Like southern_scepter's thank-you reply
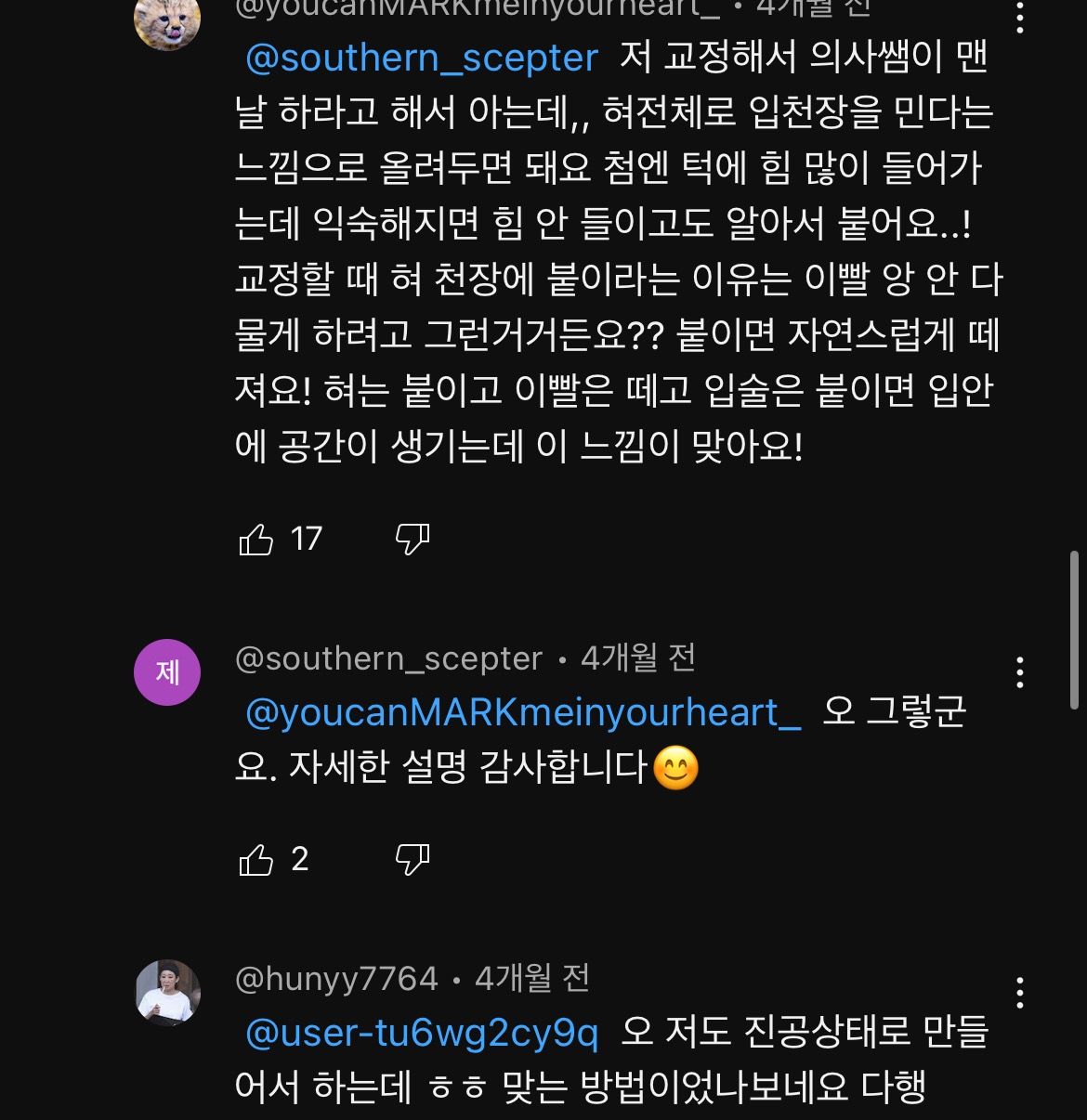 click(256, 860)
